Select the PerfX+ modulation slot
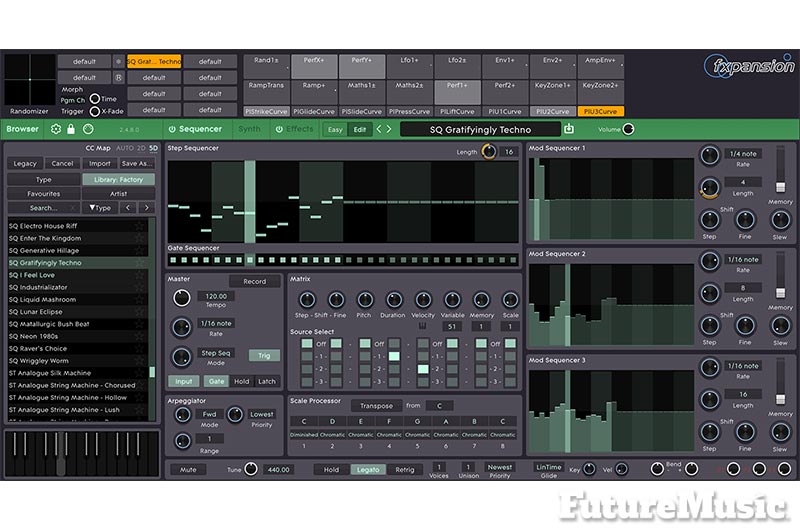This screenshot has height=530, width=800. click(314, 66)
